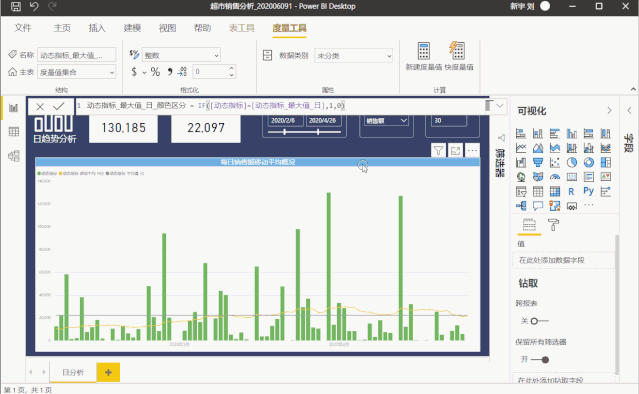Image resolution: width=639 pixels, height=394 pixels.
Task: Switch to the 帮助 ribbon tab
Action: [203, 28]
